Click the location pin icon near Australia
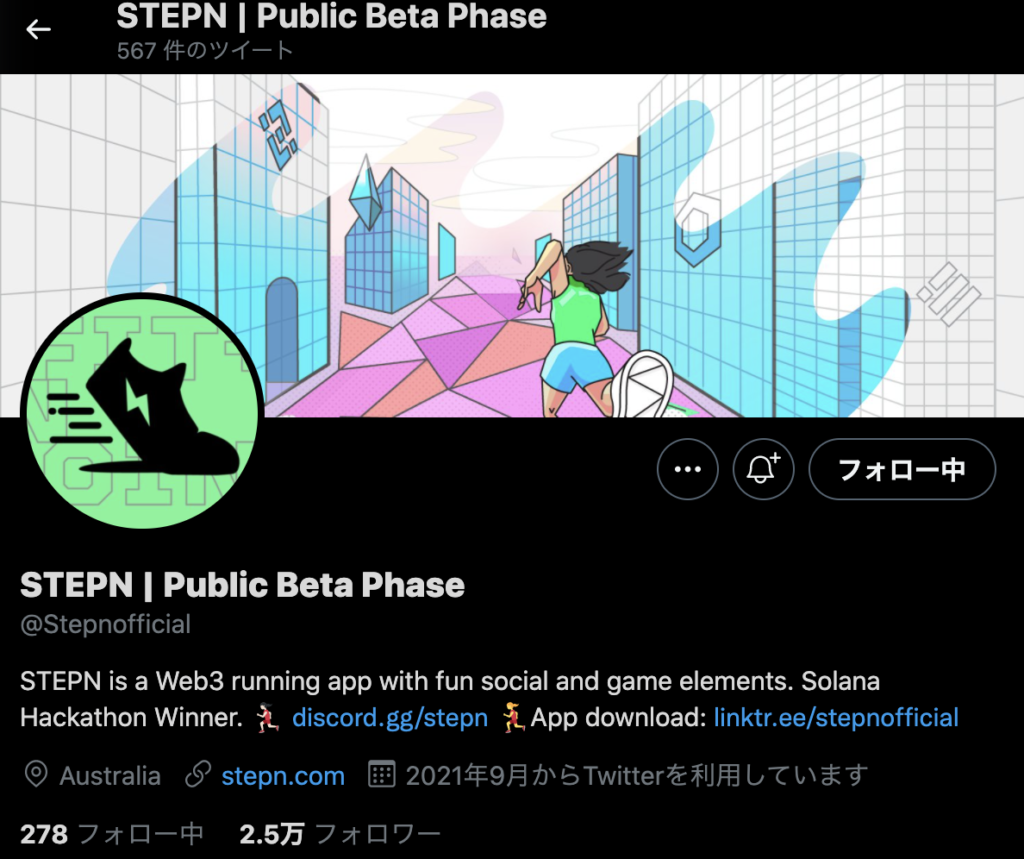 pyautogui.click(x=36, y=775)
